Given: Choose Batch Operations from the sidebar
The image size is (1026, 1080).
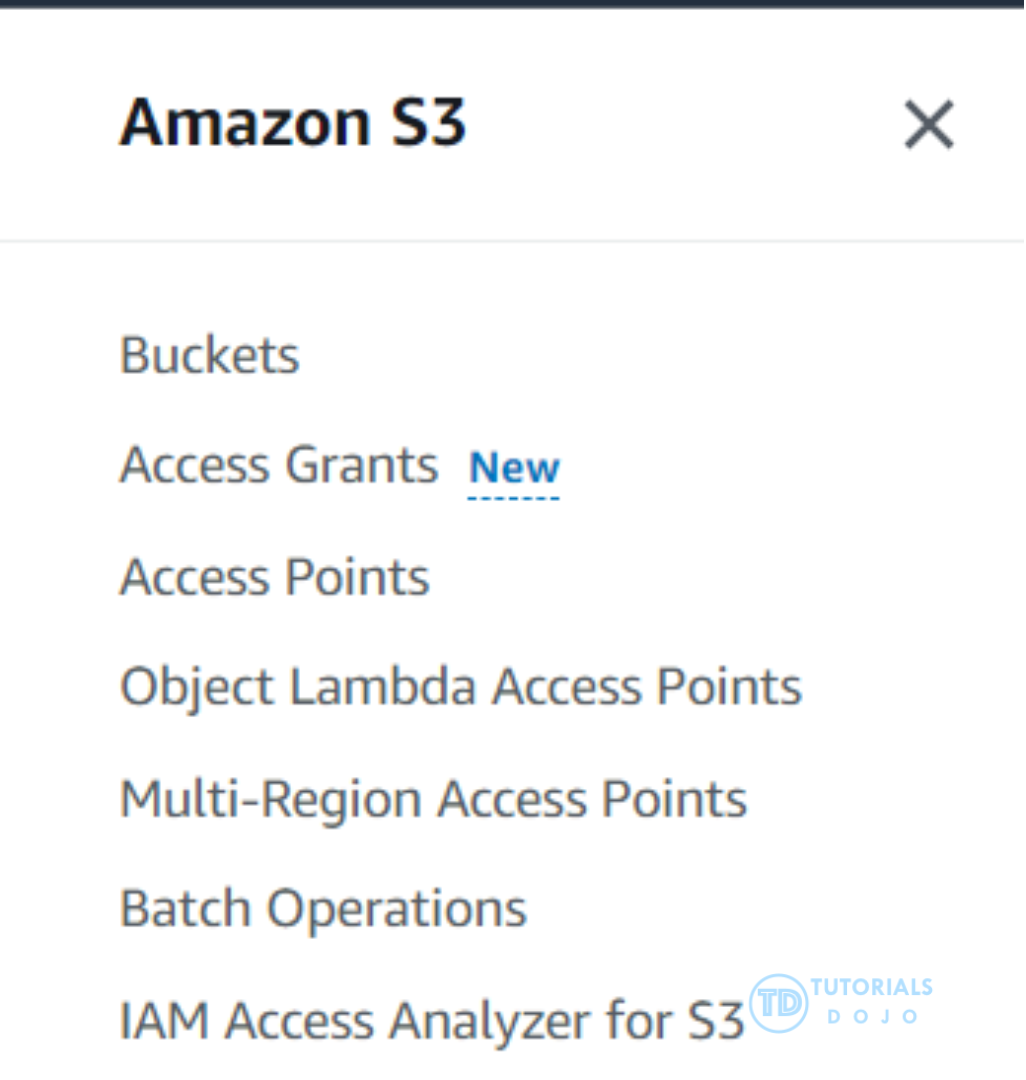Looking at the screenshot, I should tap(323, 909).
